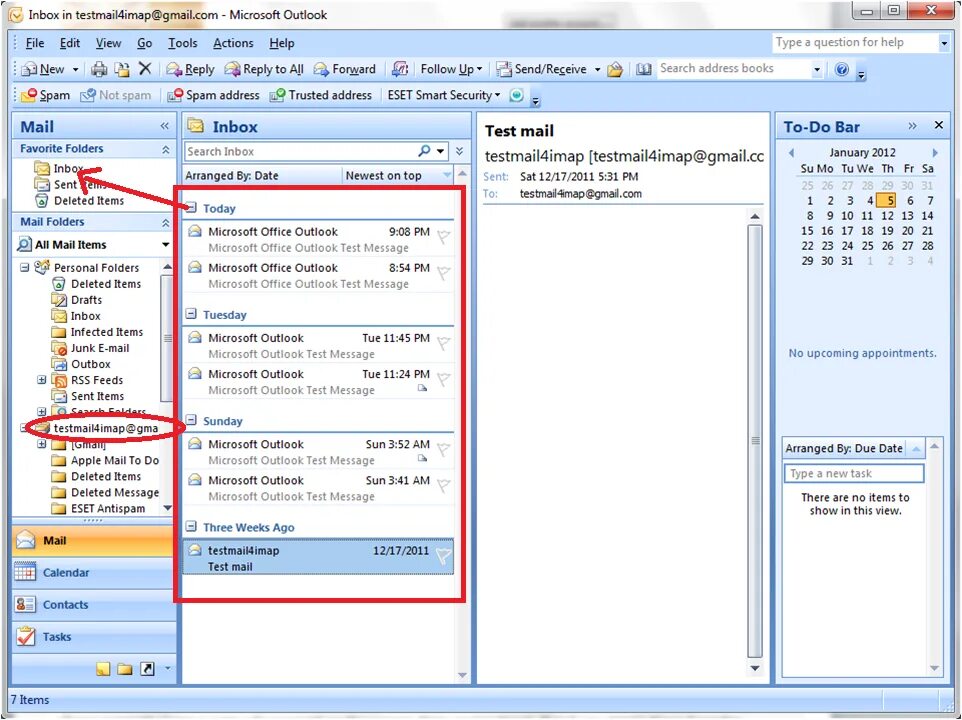Screen dimensions: 962x720
Task: Collapse the Favorite Folders section
Action: [x=166, y=149]
